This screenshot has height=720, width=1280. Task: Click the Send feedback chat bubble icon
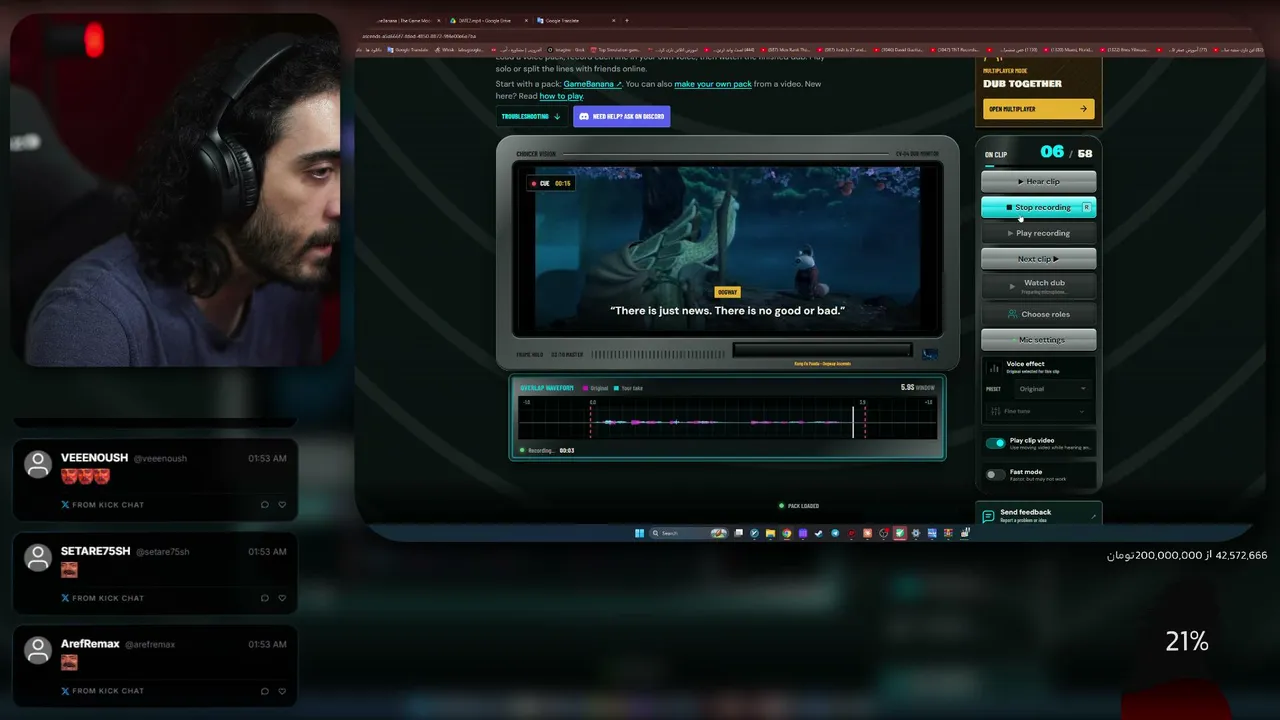[x=988, y=516]
